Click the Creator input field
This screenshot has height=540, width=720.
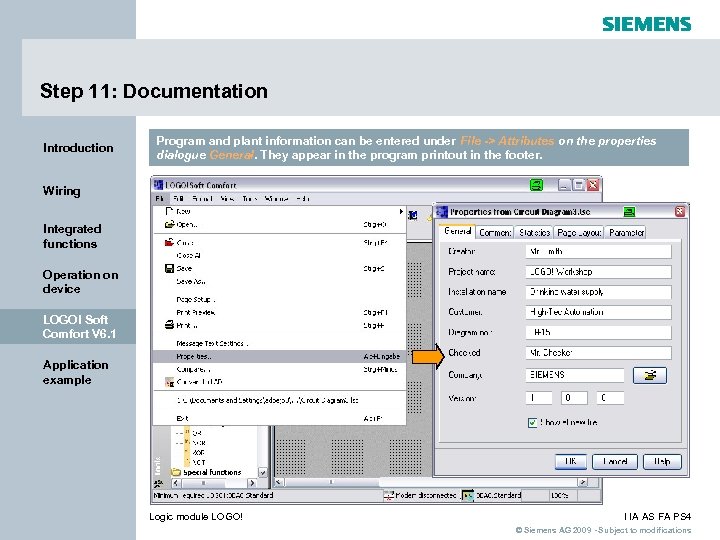598,252
